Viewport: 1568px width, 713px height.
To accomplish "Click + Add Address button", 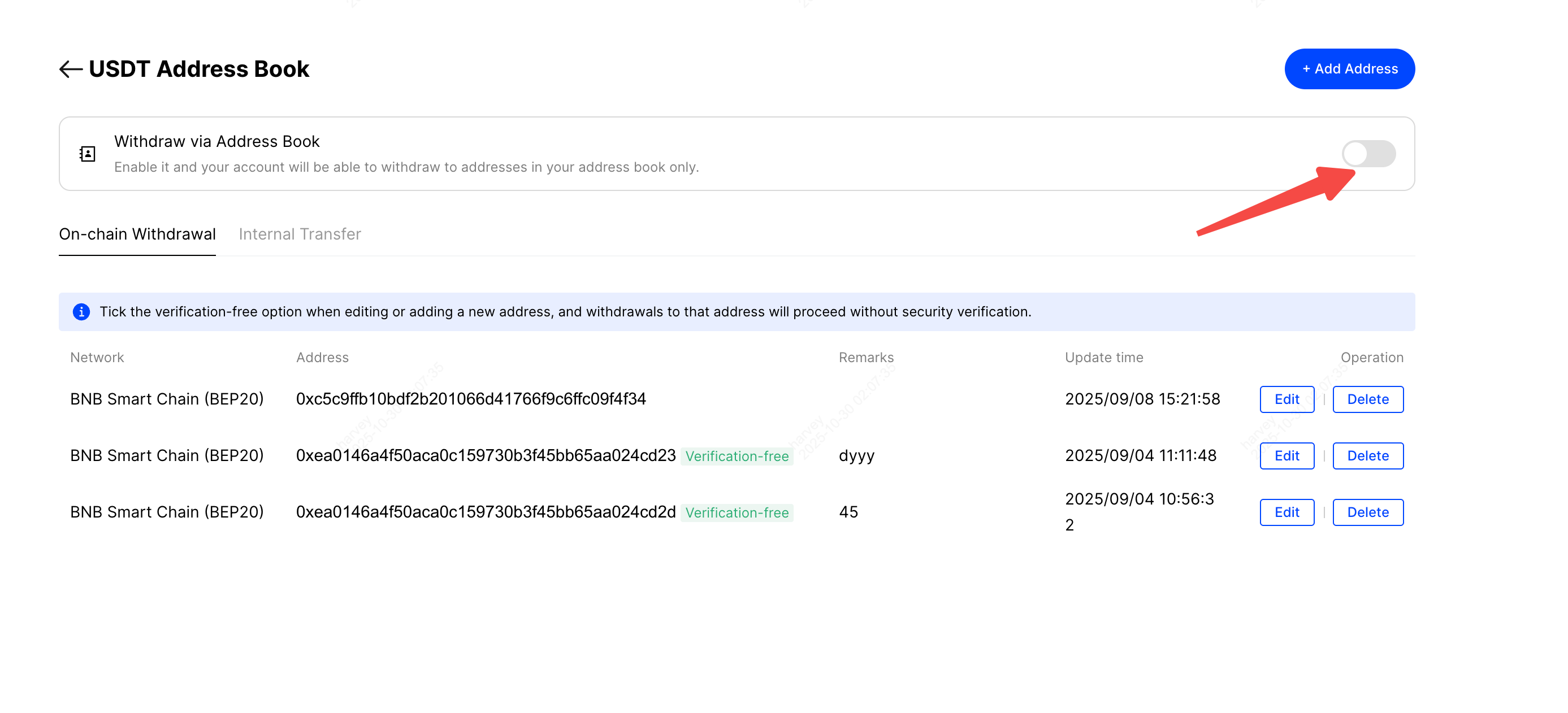I will tap(1349, 69).
